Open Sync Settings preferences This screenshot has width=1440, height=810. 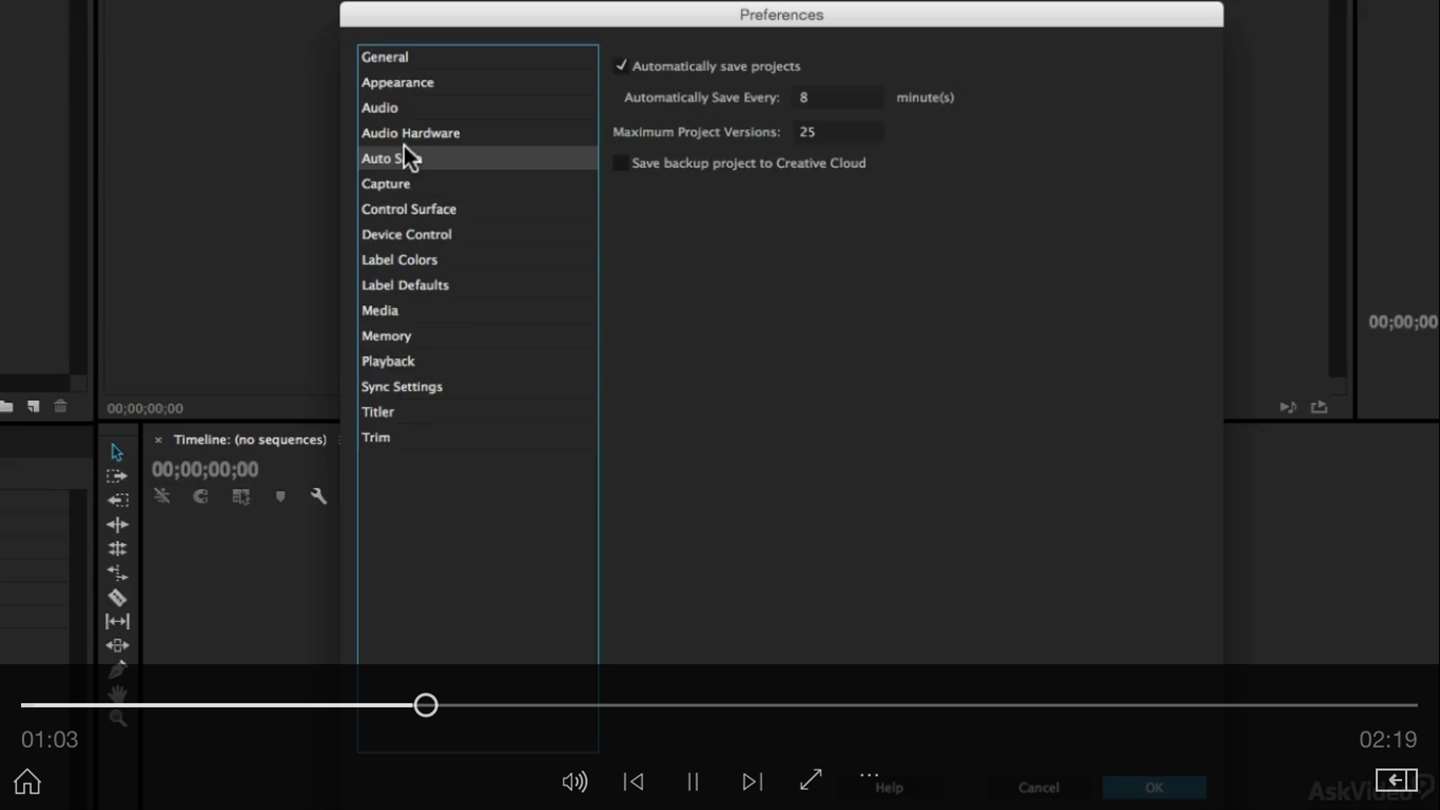(x=478, y=386)
